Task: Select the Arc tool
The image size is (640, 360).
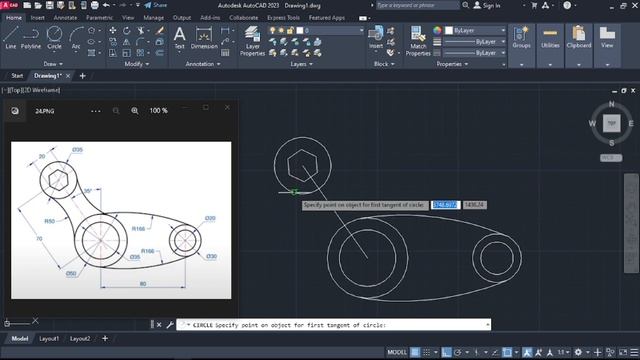Action: (x=76, y=38)
